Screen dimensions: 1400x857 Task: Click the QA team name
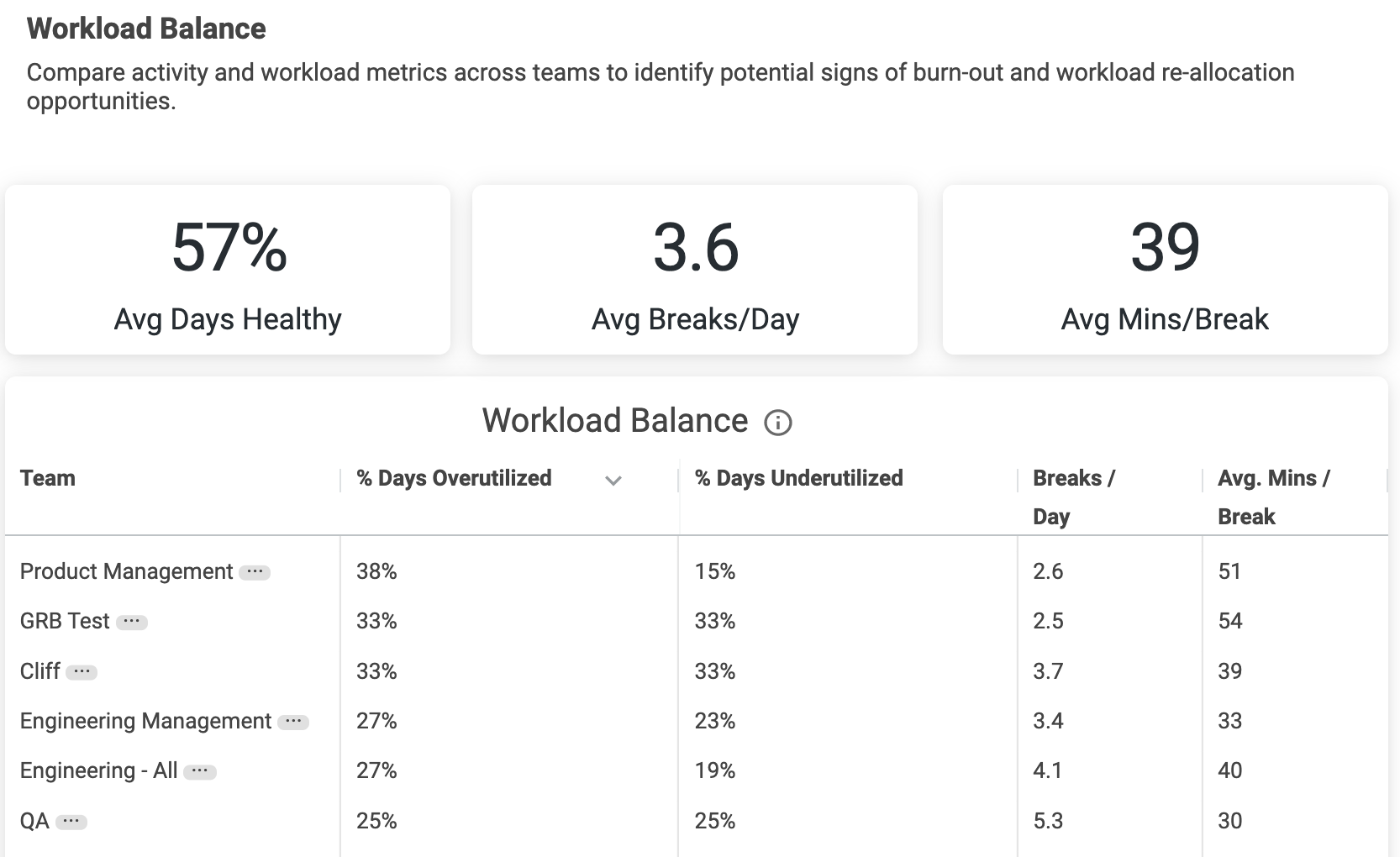click(x=34, y=821)
